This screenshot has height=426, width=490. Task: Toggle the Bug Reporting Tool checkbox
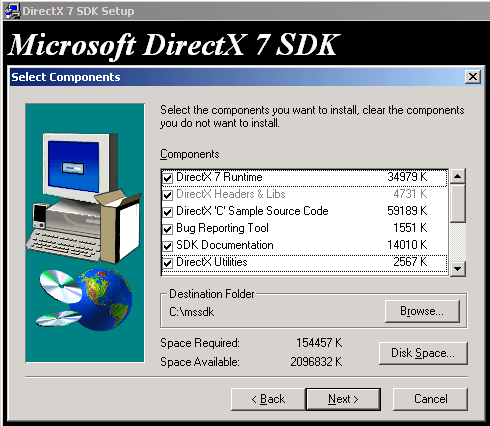click(168, 229)
